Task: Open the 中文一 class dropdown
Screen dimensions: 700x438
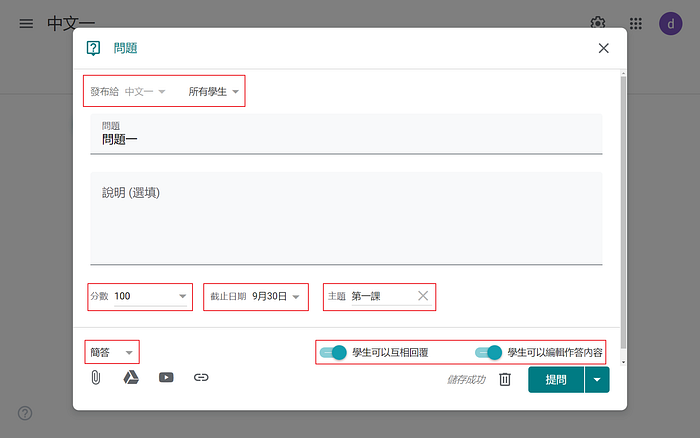Action: pyautogui.click(x=145, y=92)
